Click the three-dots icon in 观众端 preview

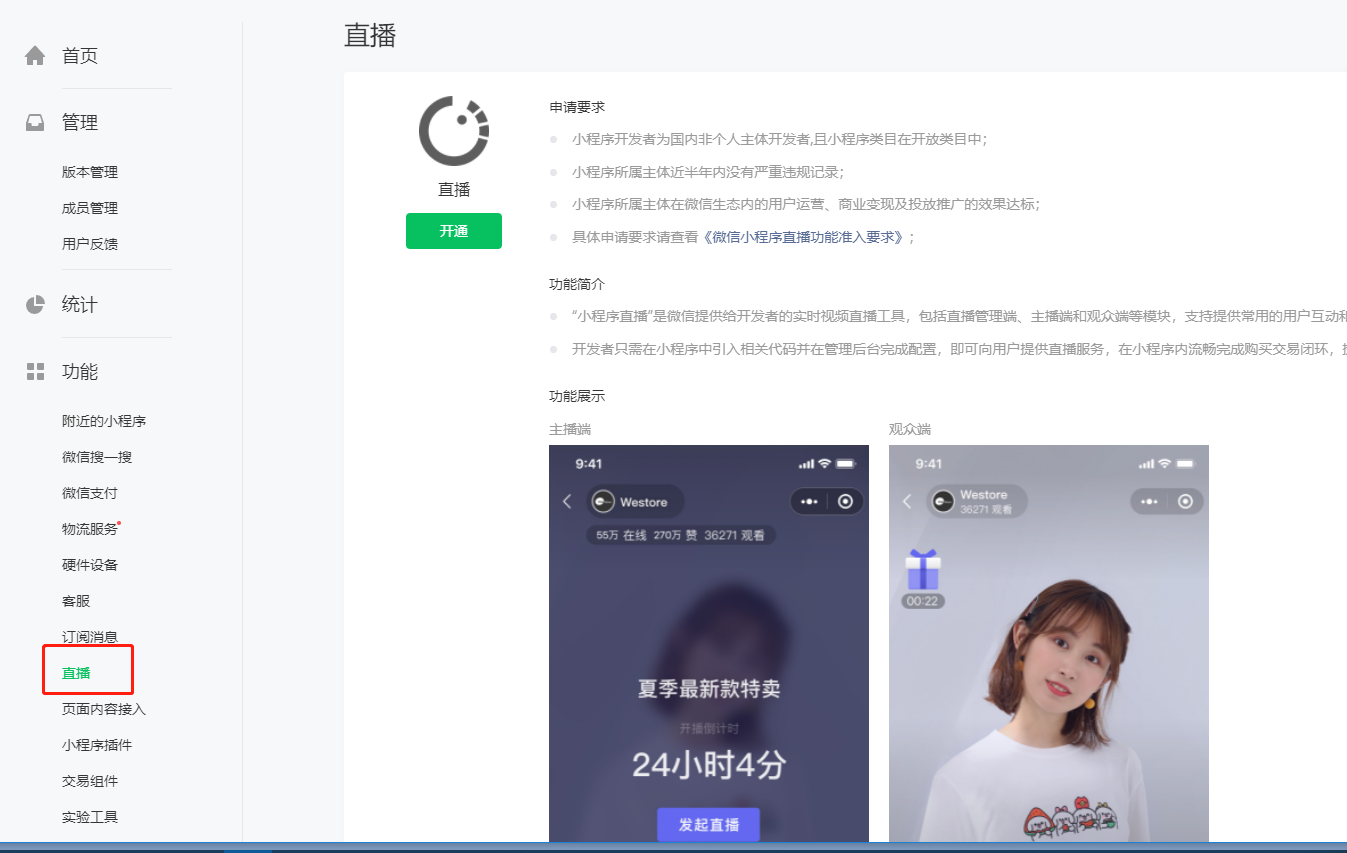click(x=1150, y=501)
